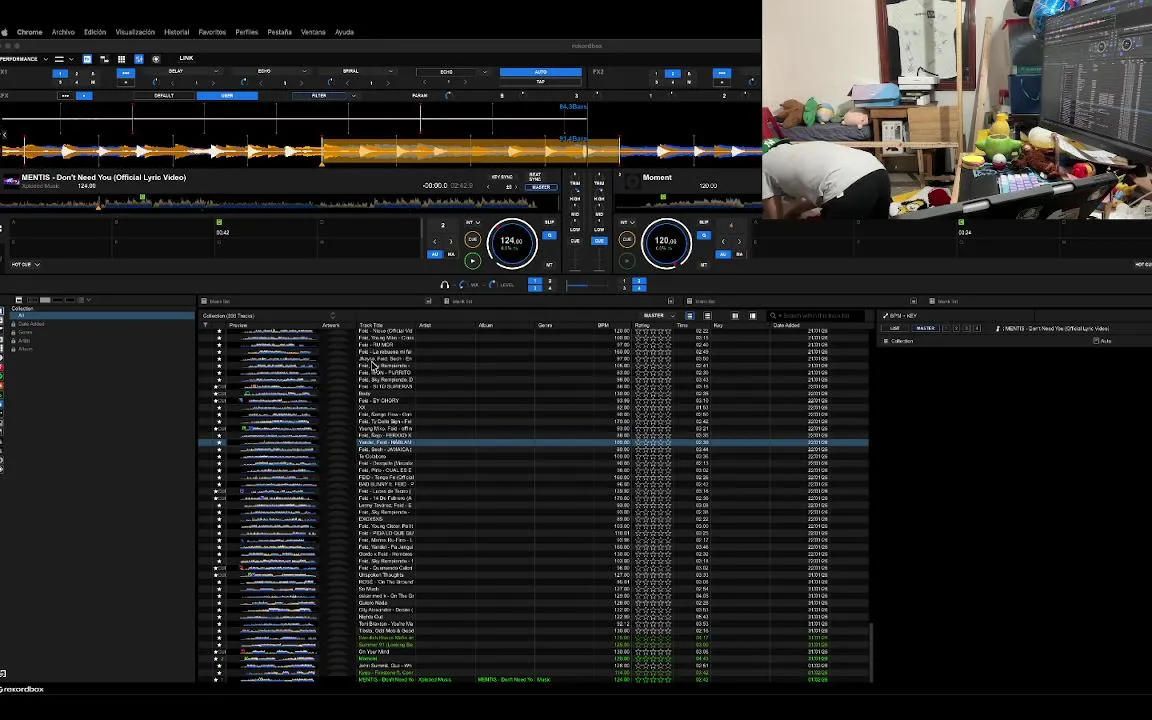This screenshot has width=1152, height=720.
Task: Toggle the Auto checkbox in related tracks
Action: click(1096, 341)
